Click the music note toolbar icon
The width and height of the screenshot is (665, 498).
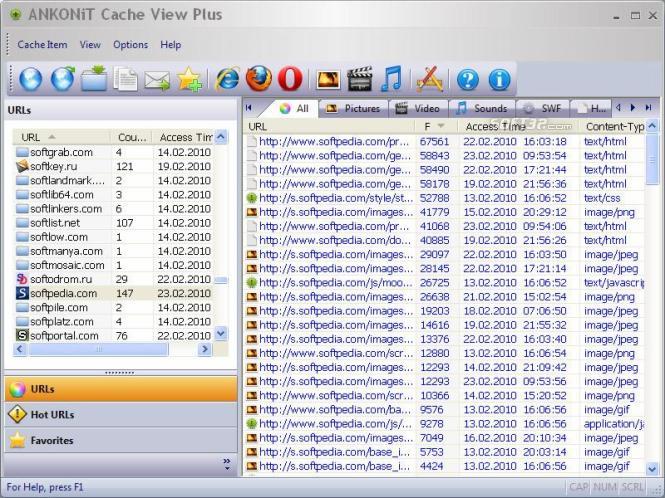click(x=391, y=79)
